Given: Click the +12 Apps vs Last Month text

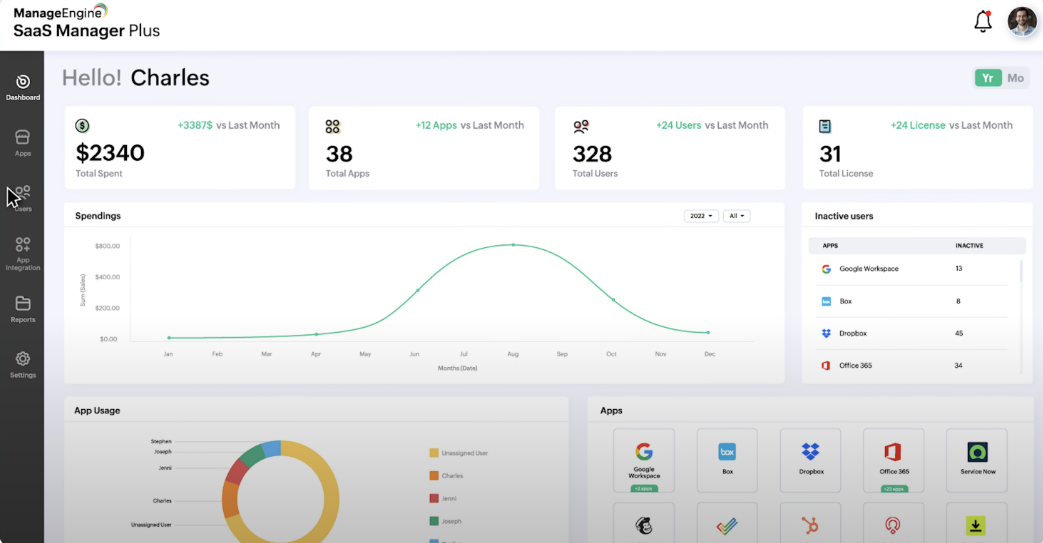Looking at the screenshot, I should (x=470, y=125).
